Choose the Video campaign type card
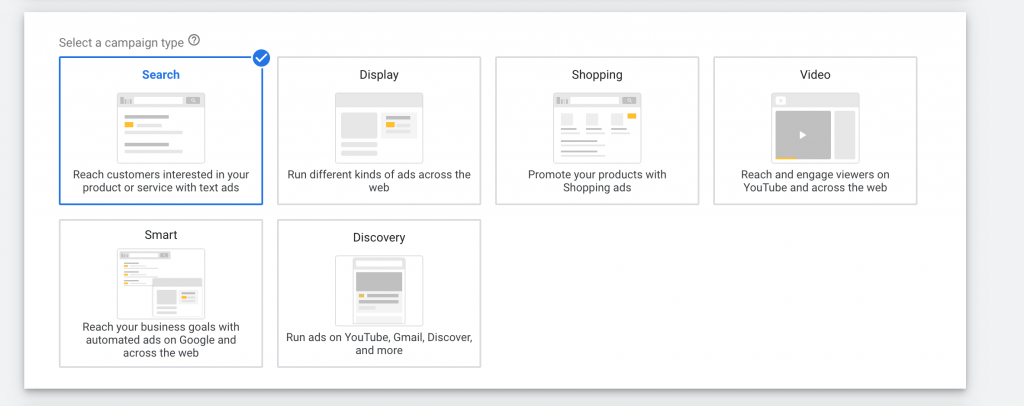Screen dimensions: 1024x406 coord(815,131)
